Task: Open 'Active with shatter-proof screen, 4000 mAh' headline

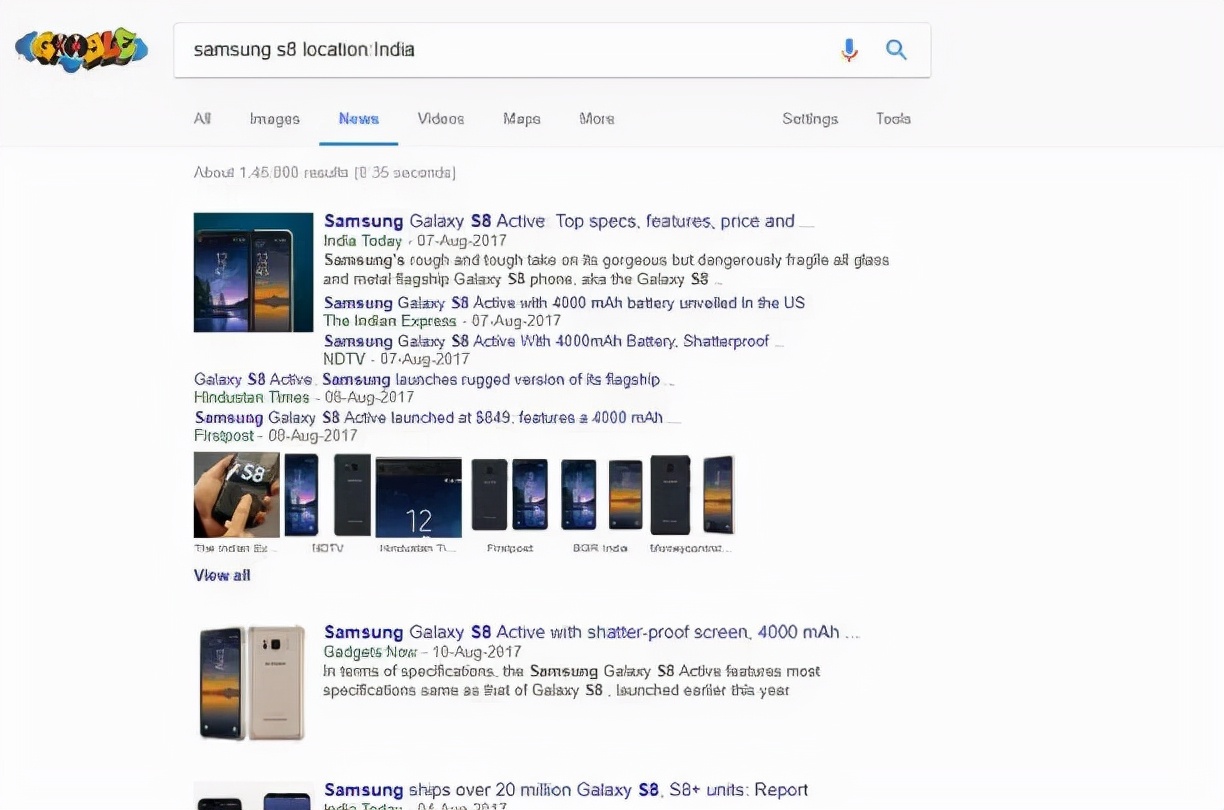Action: [x=591, y=632]
